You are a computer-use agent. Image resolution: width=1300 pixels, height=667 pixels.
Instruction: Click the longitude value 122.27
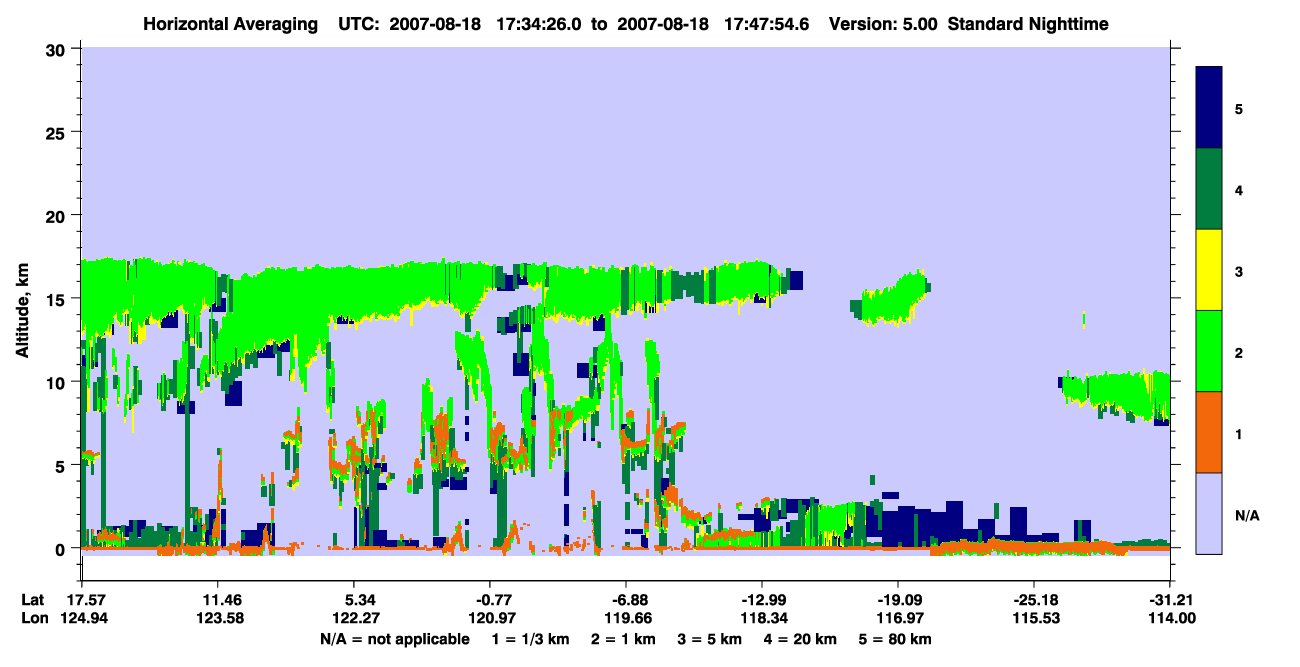[354, 618]
